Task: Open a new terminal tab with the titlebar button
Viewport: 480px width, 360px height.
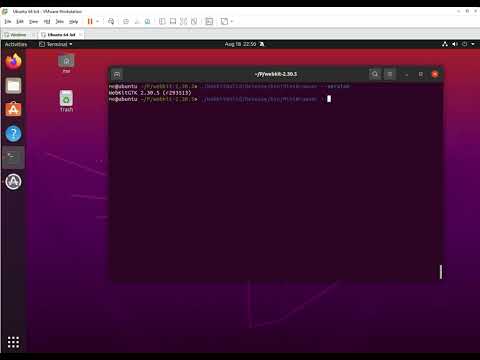Action: [x=117, y=74]
